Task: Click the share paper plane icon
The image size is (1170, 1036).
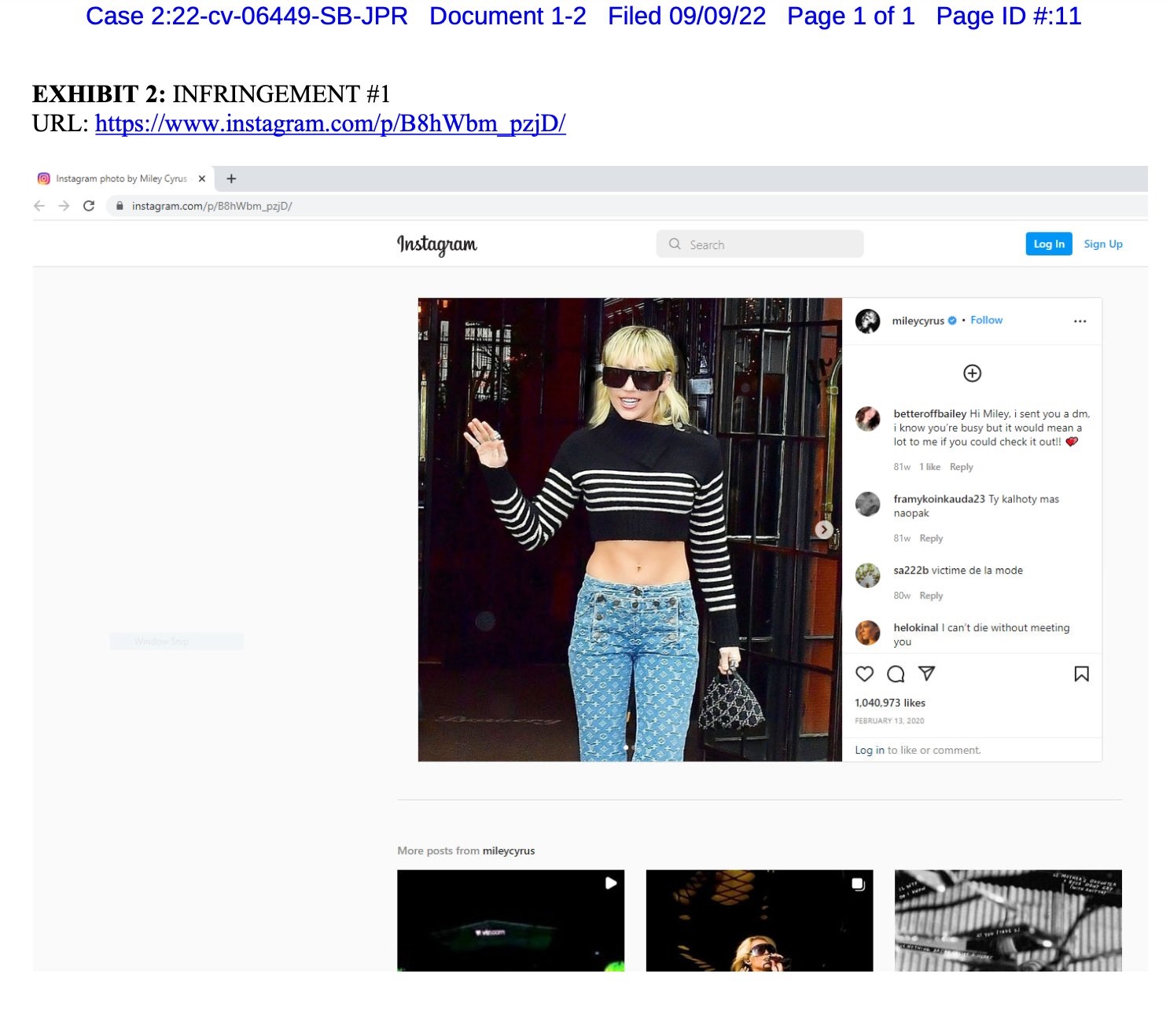Action: [x=927, y=674]
